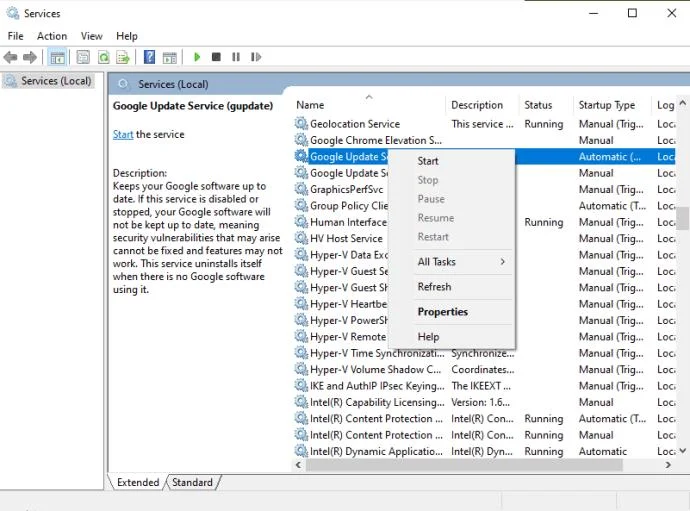Switch to the Extended tab
Screen dimensions: 690x511
click(x=138, y=482)
